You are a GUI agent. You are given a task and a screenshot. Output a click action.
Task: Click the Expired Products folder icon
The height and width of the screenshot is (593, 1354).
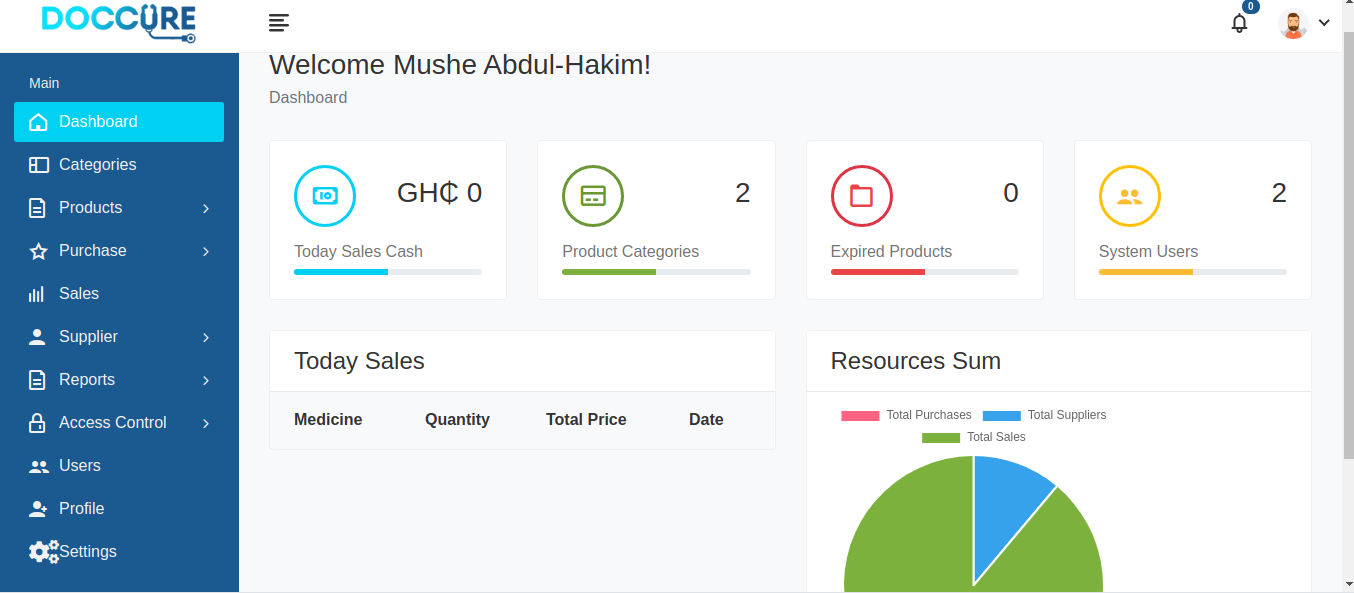[862, 196]
